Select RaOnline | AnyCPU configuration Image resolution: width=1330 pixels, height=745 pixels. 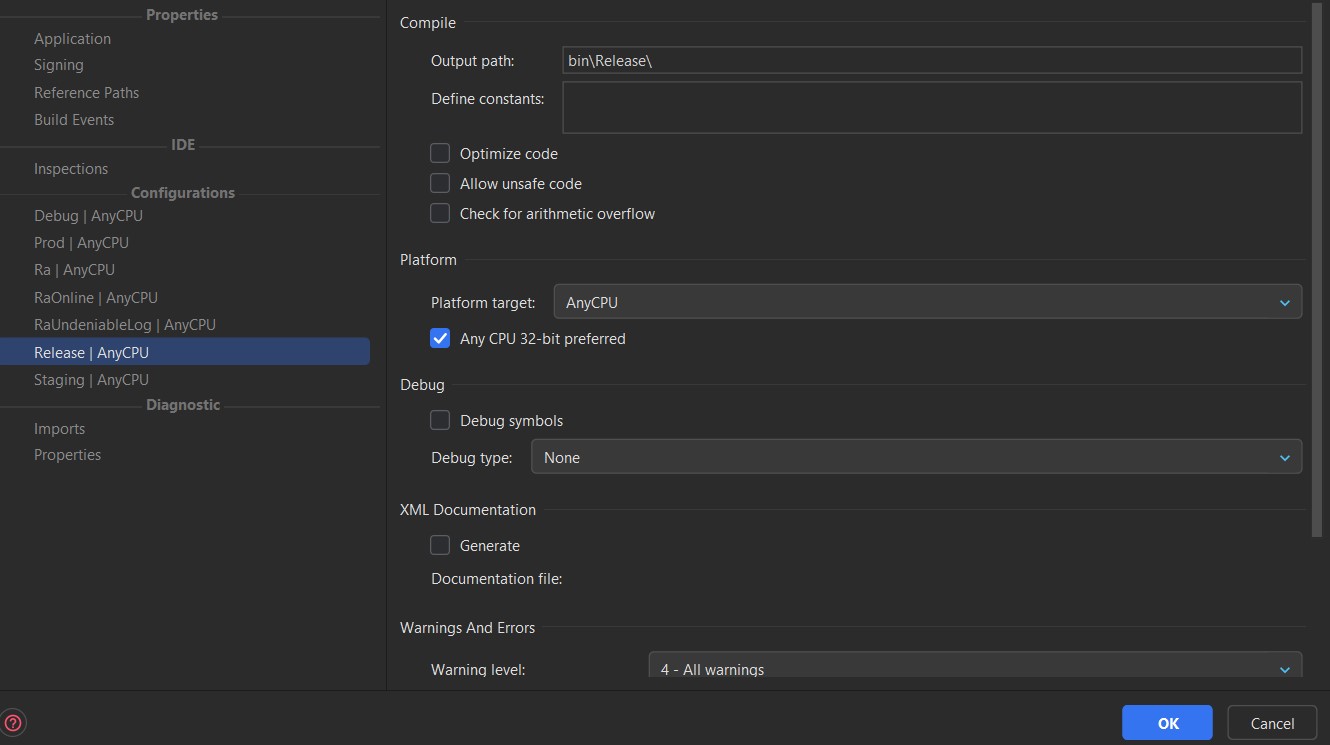[x=95, y=297]
